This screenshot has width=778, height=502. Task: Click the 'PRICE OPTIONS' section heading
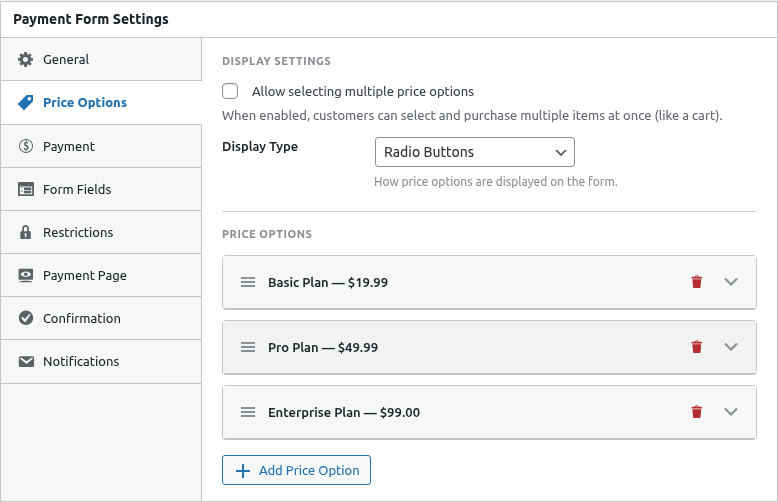[267, 234]
